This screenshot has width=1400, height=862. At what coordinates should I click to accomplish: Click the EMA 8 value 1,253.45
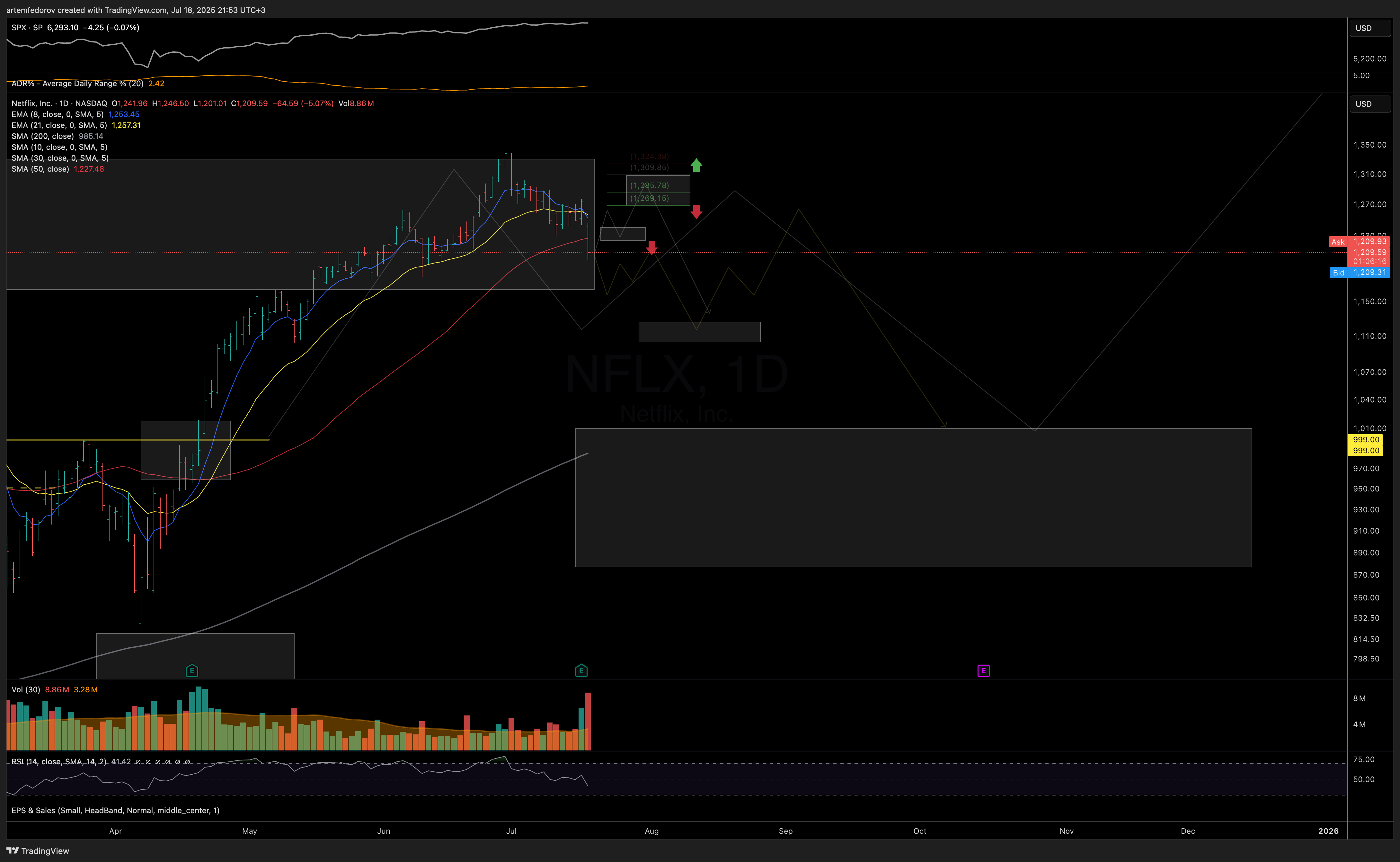(x=124, y=114)
